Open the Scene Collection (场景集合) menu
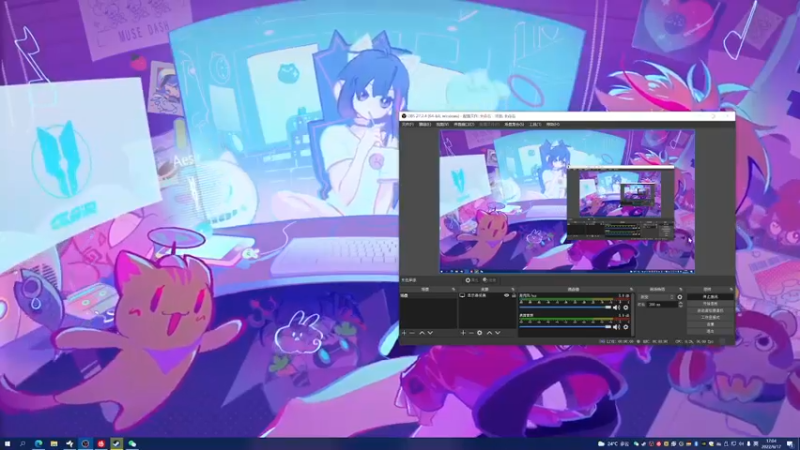Viewport: 800px width, 450px height. (514, 124)
